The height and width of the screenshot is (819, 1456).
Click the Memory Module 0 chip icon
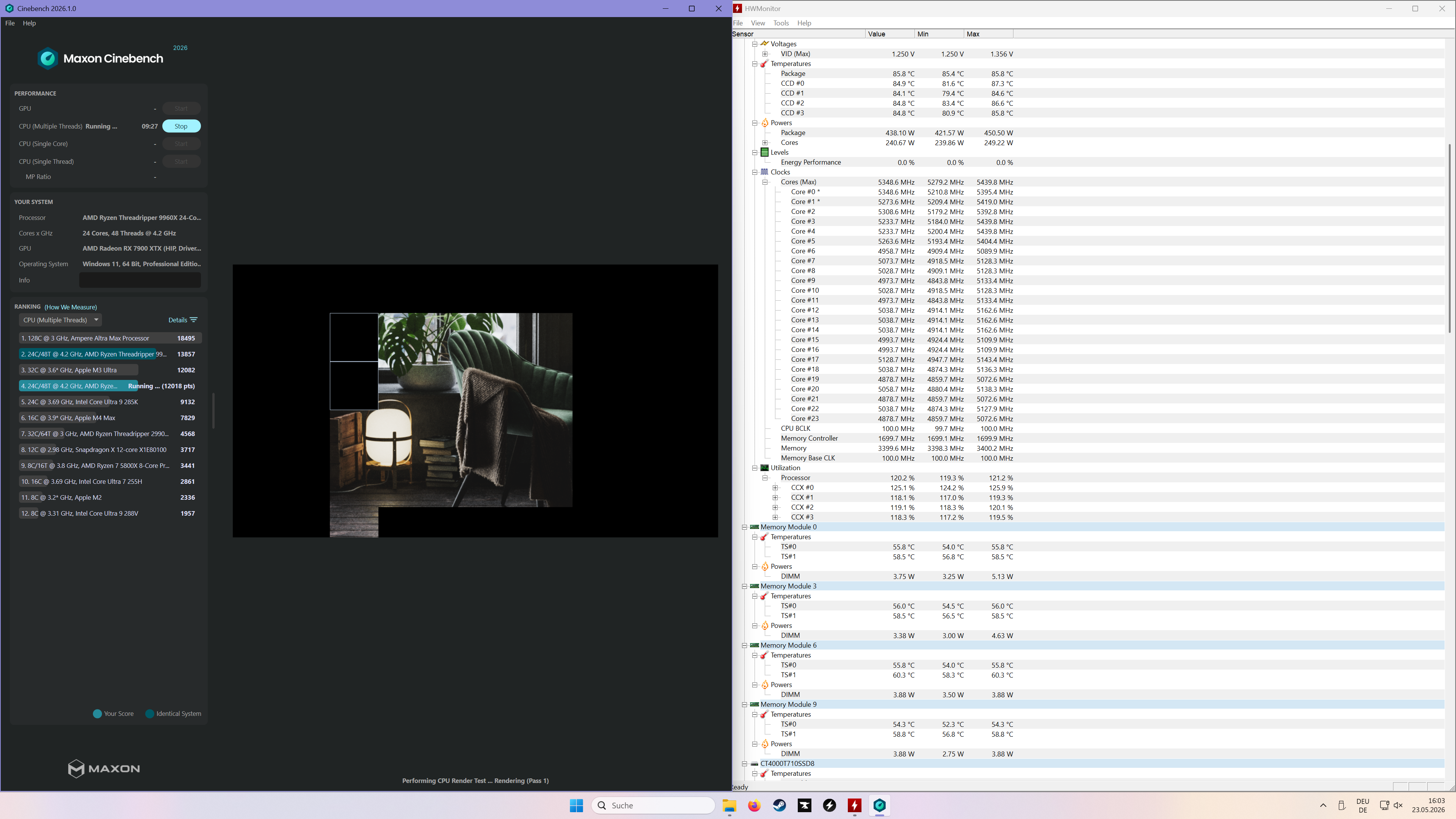(754, 527)
